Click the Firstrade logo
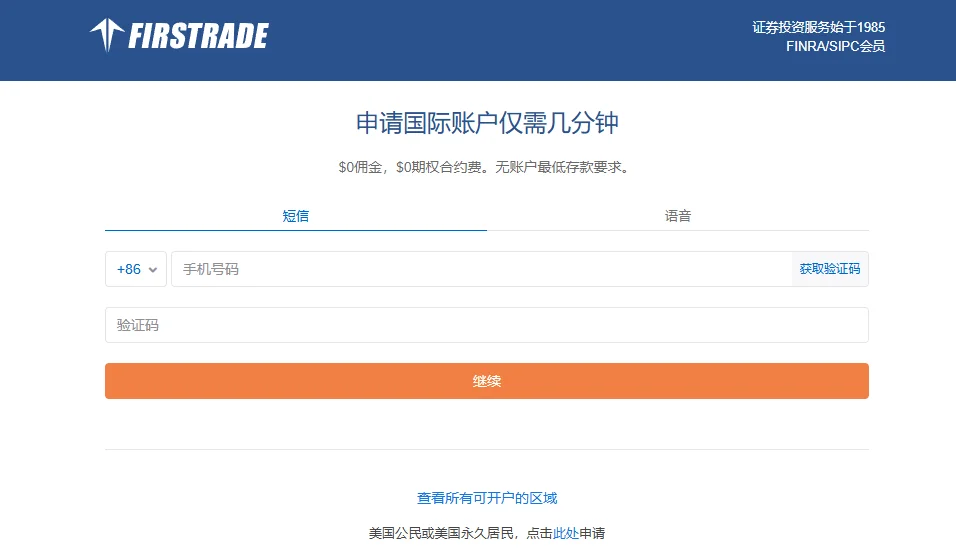The height and width of the screenshot is (553, 956). click(179, 35)
